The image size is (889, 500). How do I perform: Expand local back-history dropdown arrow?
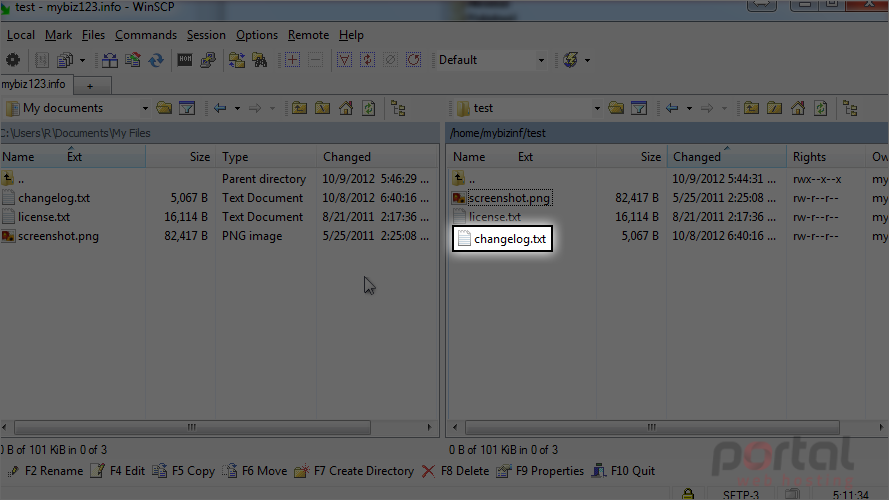tap(237, 108)
